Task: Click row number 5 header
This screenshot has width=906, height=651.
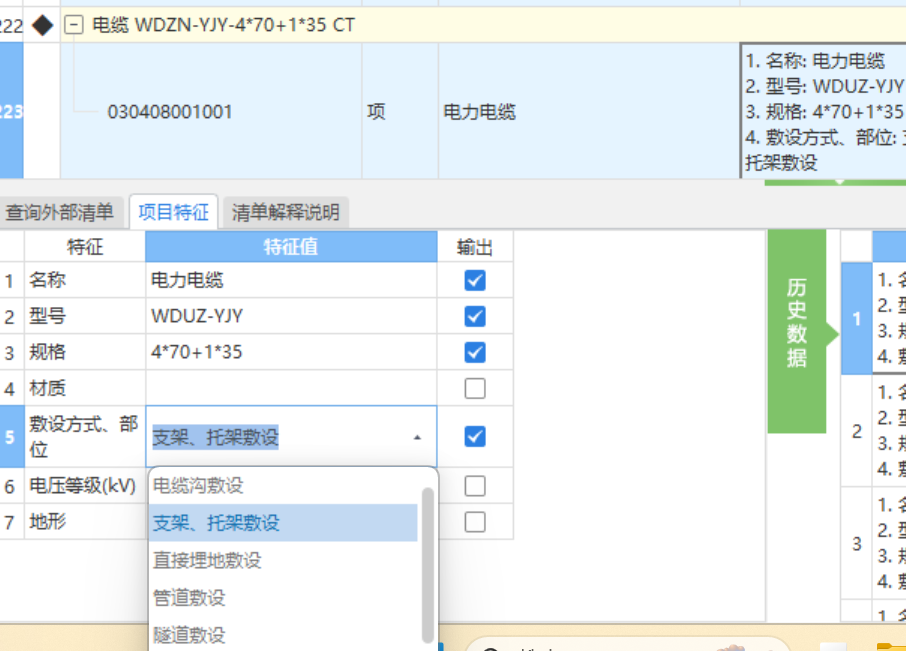Action: point(12,437)
